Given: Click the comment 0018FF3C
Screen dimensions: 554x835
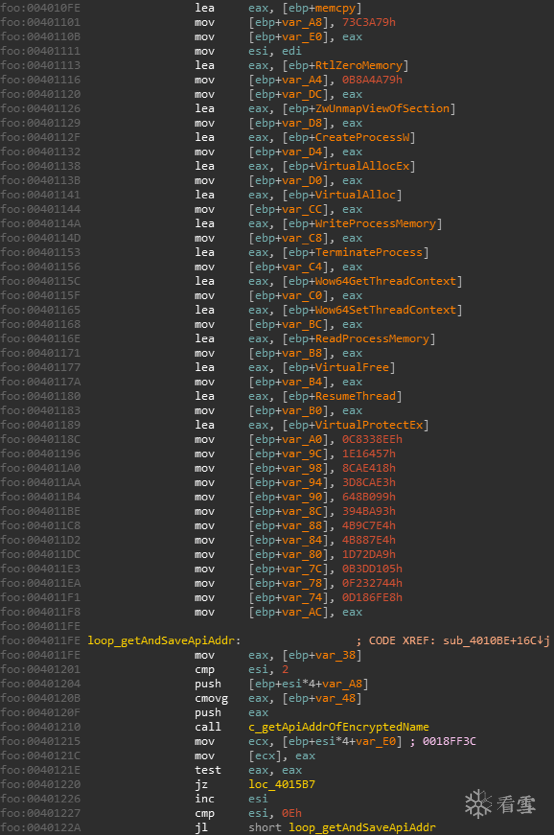Looking at the screenshot, I should 449,741.
